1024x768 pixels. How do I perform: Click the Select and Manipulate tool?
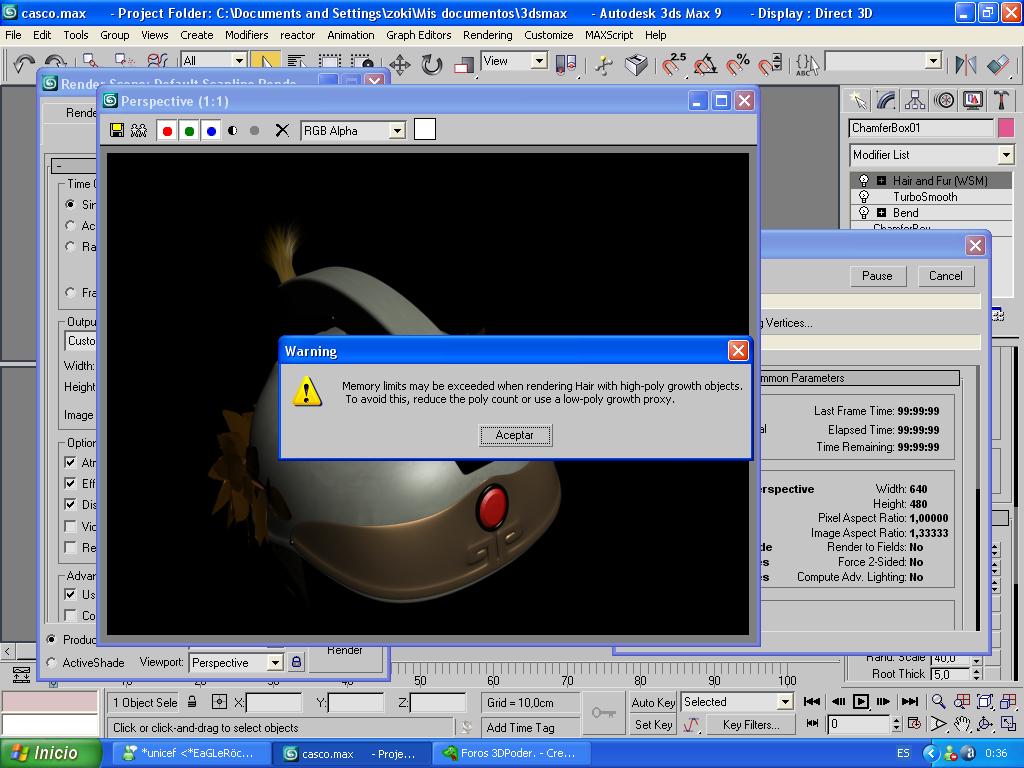tap(604, 64)
